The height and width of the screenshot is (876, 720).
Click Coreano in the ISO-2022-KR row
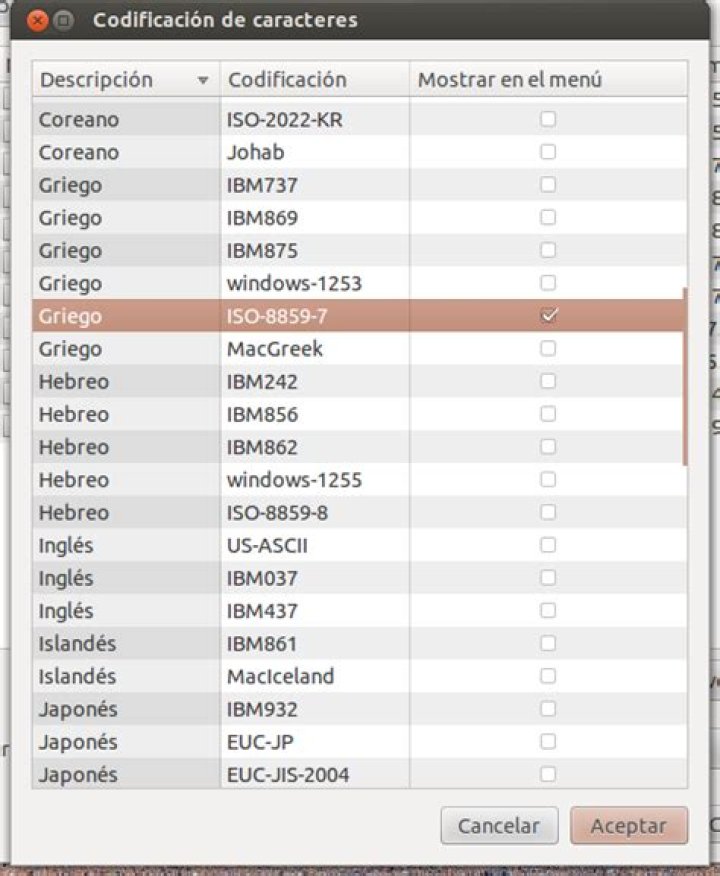[x=79, y=120]
